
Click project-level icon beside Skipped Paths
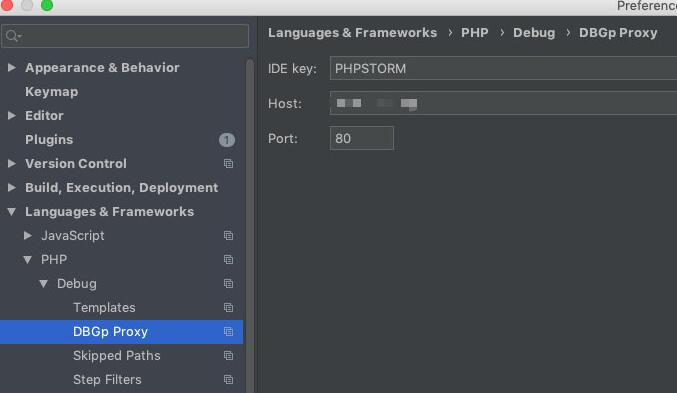pyautogui.click(x=228, y=355)
